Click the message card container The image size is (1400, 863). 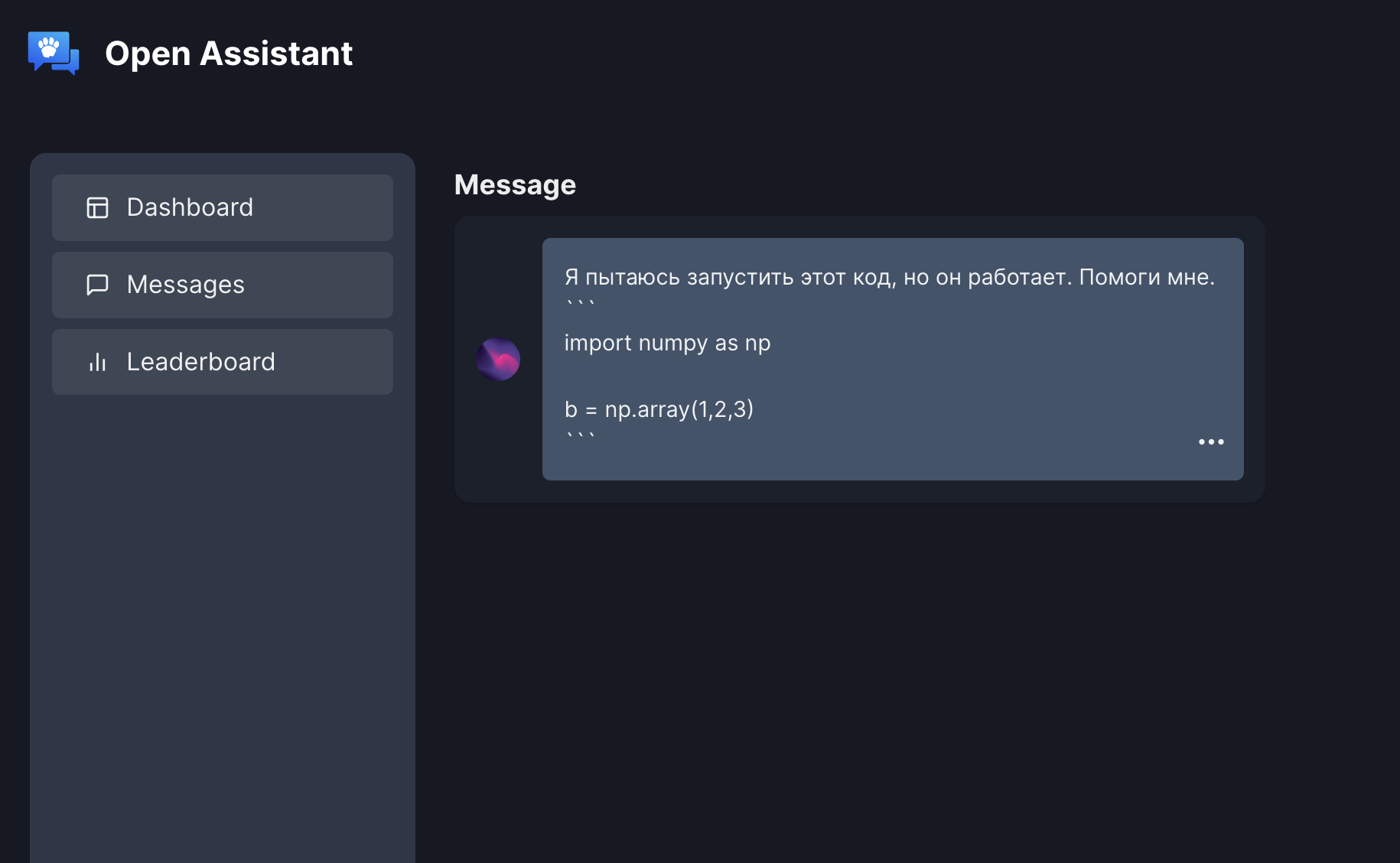(x=859, y=358)
